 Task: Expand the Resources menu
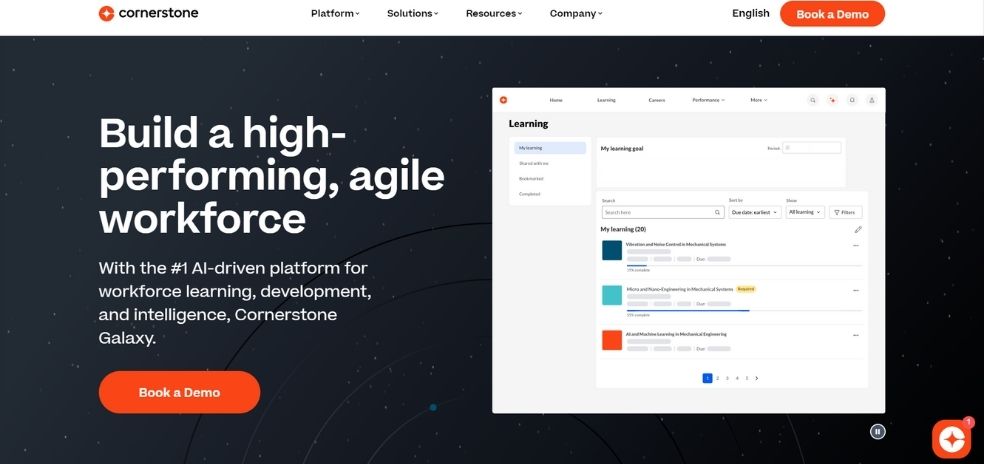[494, 13]
